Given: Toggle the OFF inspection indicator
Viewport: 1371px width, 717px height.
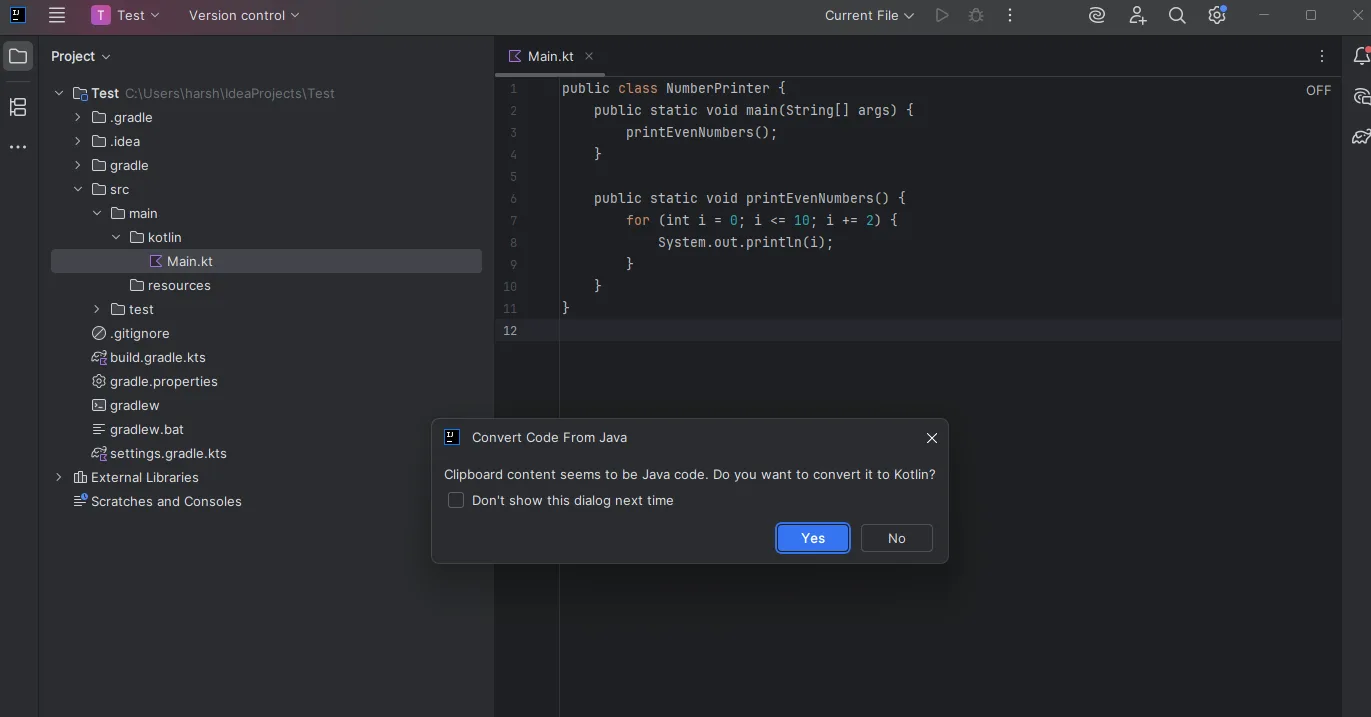Looking at the screenshot, I should click(1318, 90).
